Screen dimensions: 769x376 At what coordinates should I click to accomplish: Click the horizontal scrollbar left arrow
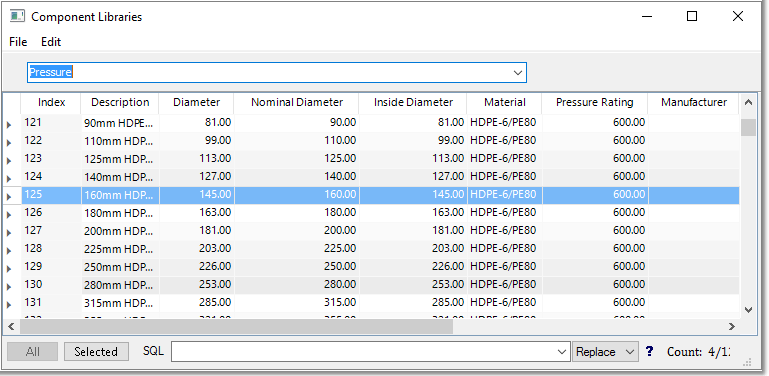[x=11, y=326]
